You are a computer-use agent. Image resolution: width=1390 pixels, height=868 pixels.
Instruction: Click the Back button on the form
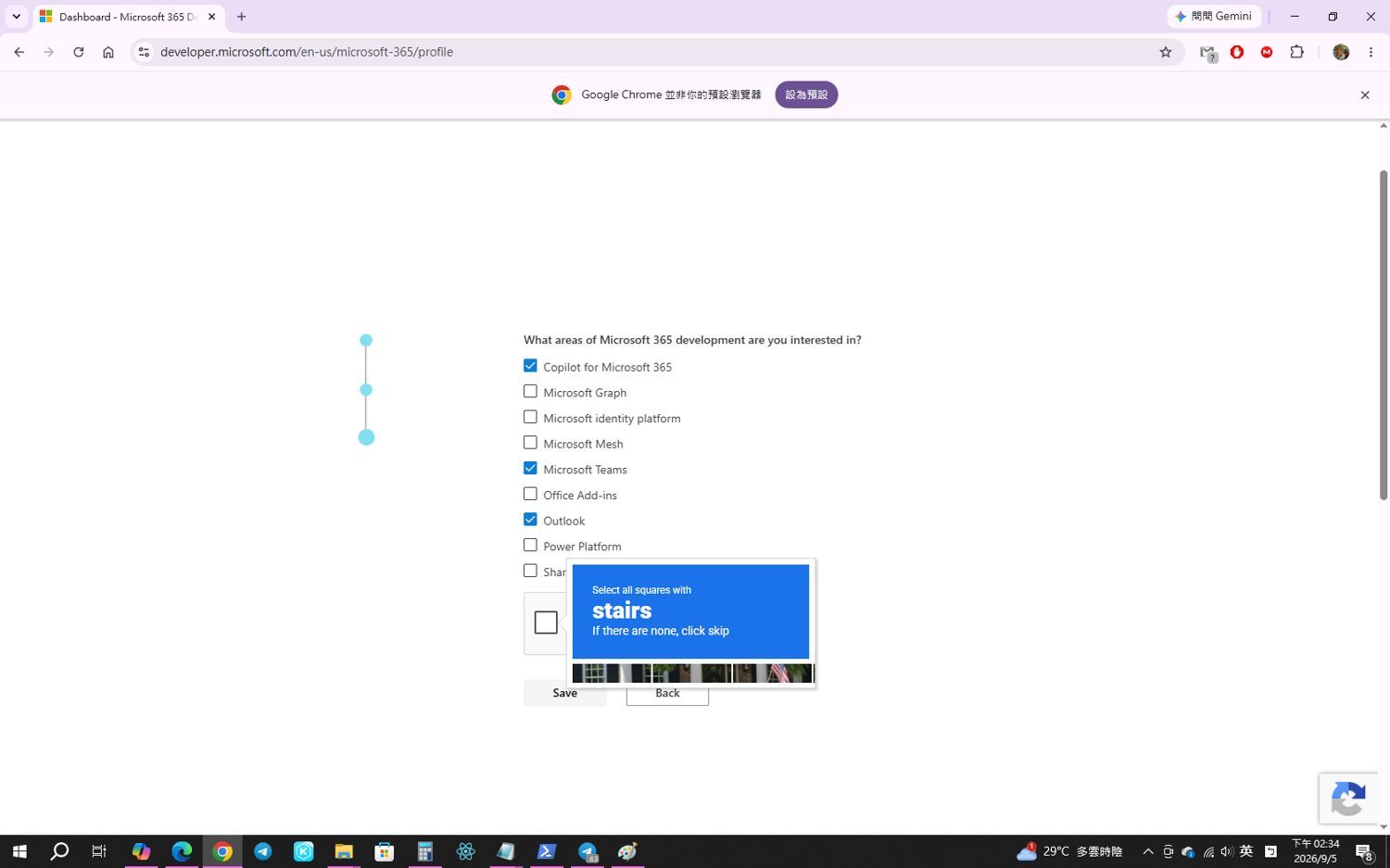click(x=667, y=694)
